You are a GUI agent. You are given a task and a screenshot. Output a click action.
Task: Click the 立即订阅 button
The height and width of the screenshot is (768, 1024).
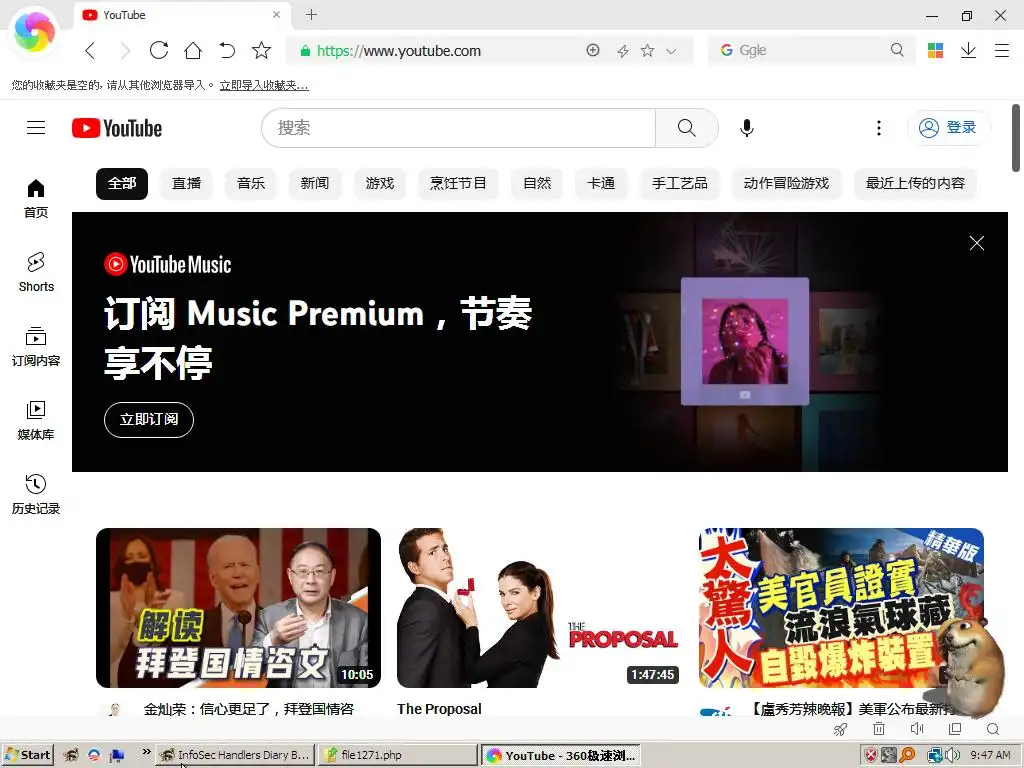click(x=149, y=419)
